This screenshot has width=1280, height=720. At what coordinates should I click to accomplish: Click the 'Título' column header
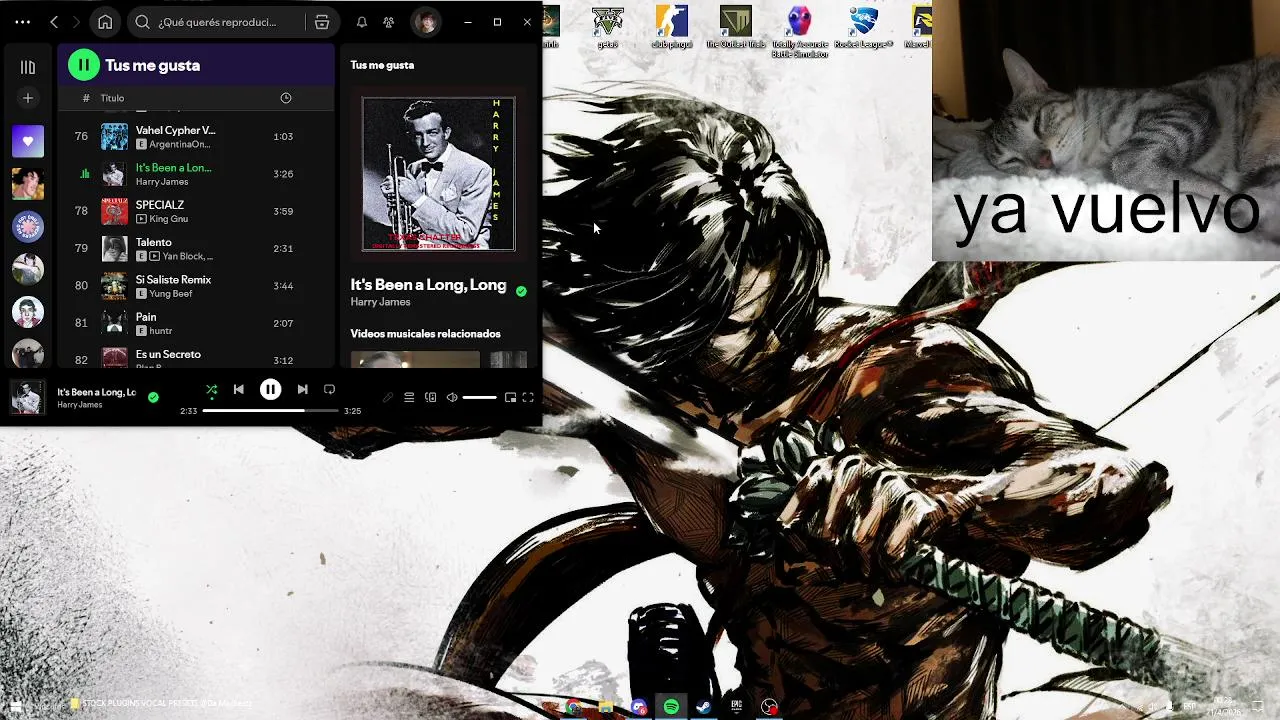click(112, 98)
